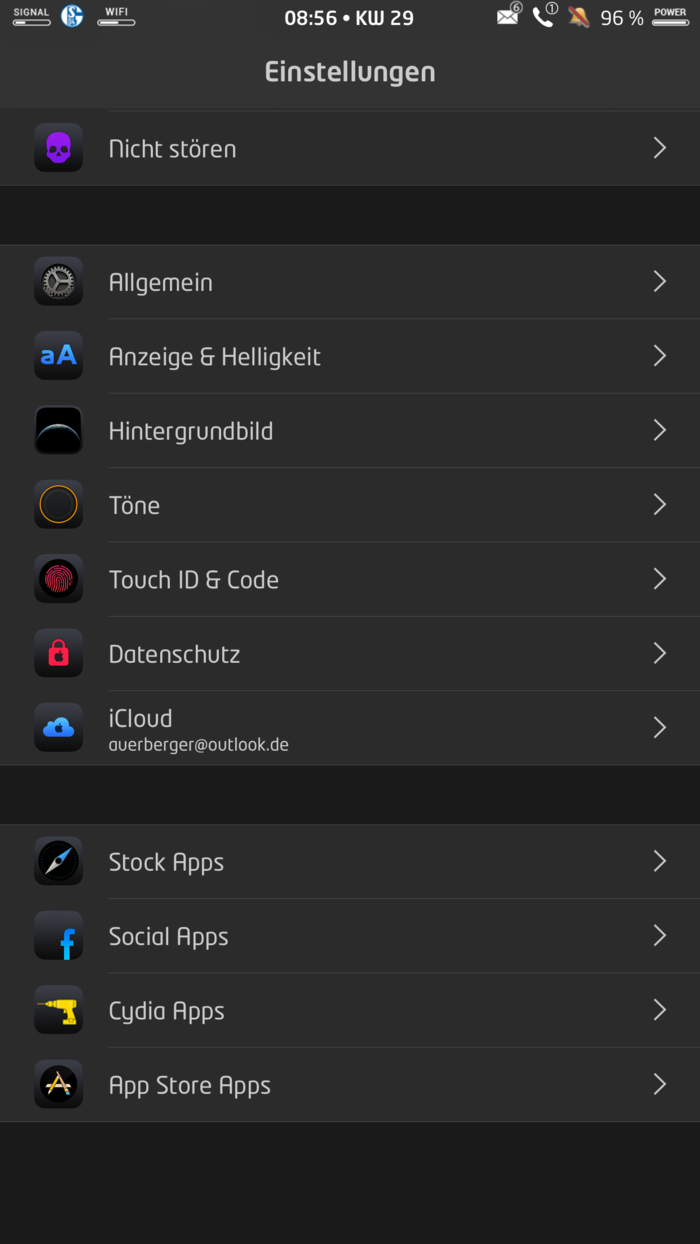Tap the blue iCloud cloud icon
This screenshot has width=700, height=1244.
(x=58, y=728)
